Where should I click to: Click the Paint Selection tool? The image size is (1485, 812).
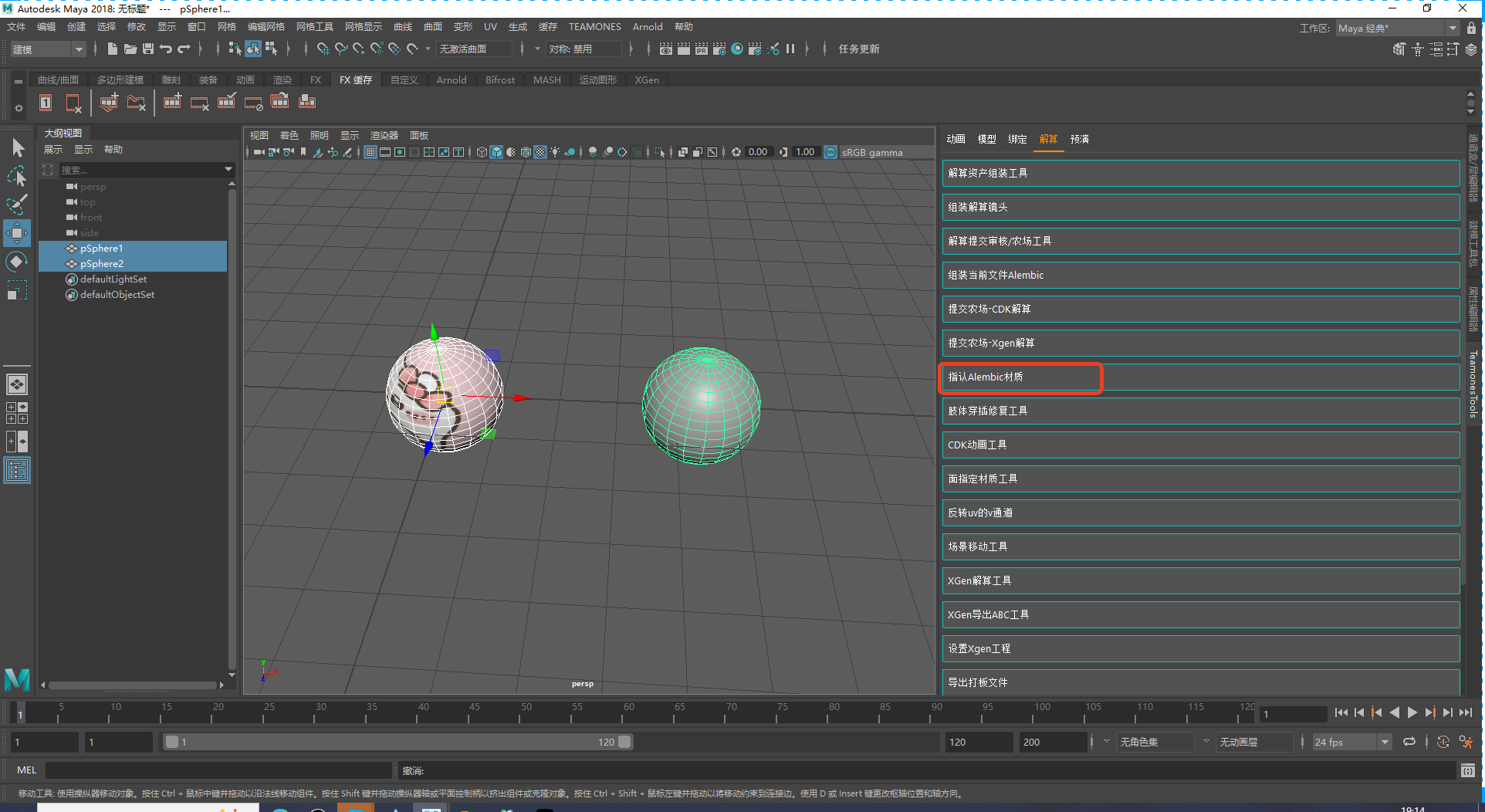17,205
